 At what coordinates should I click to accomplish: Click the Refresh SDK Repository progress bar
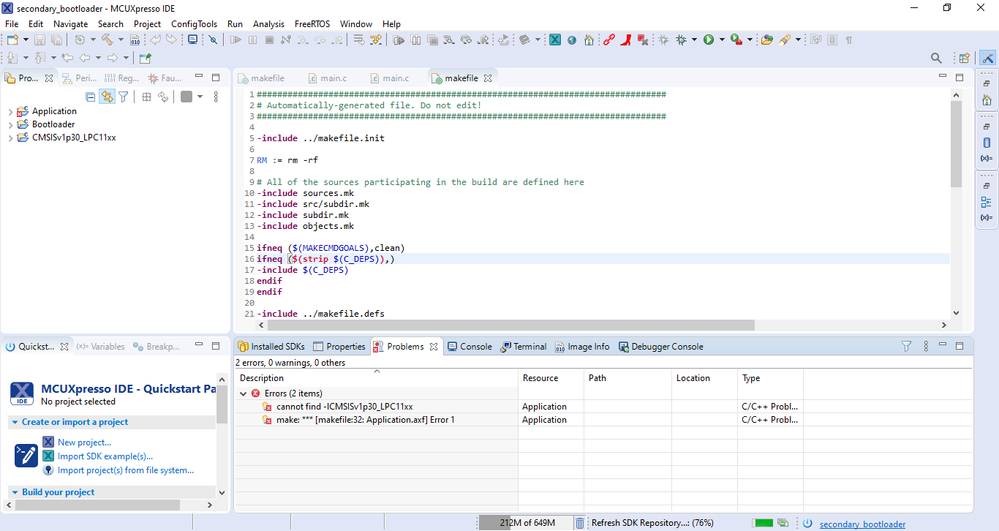763,523
